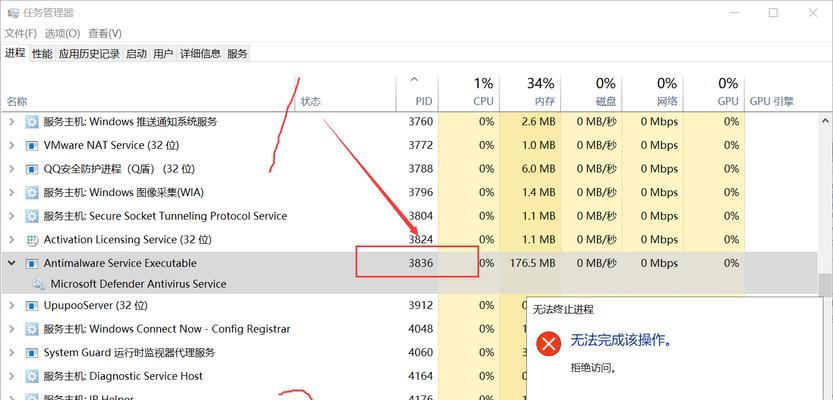
Task: Click the gear icon of Windows 图像采集(WIA) row
Action: coord(32,192)
